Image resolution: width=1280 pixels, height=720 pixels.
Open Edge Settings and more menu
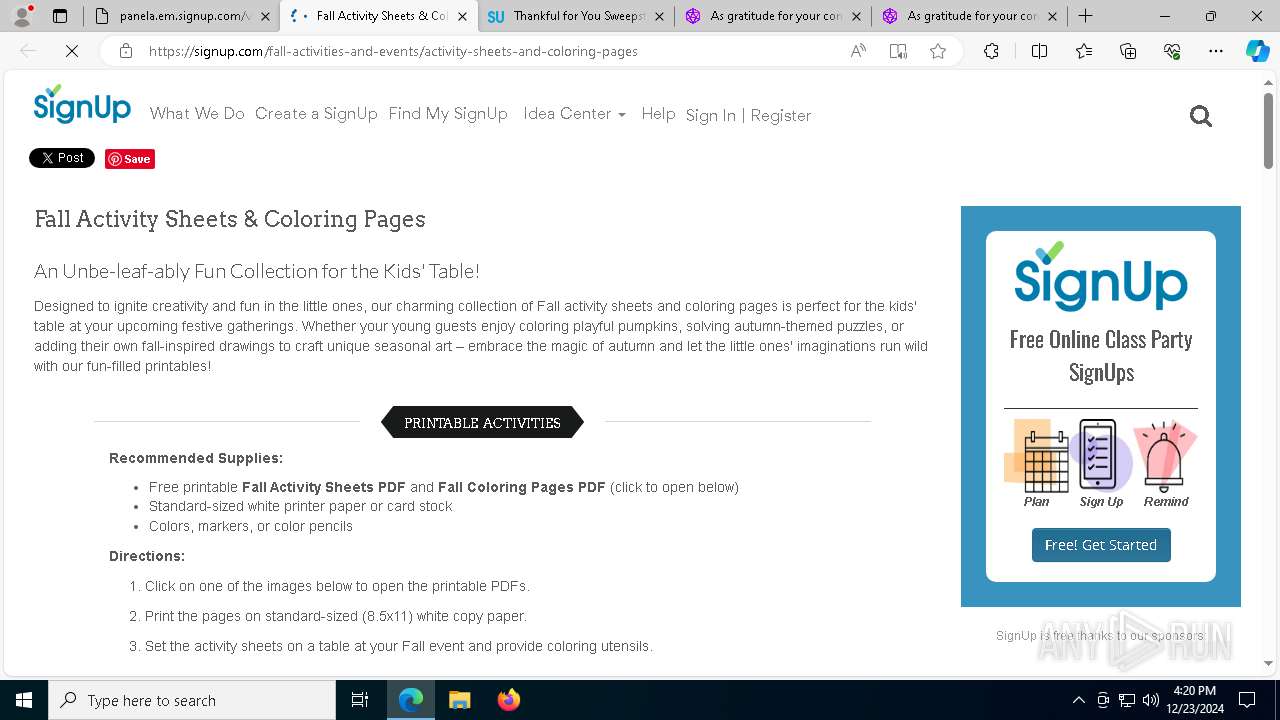tap(1216, 51)
